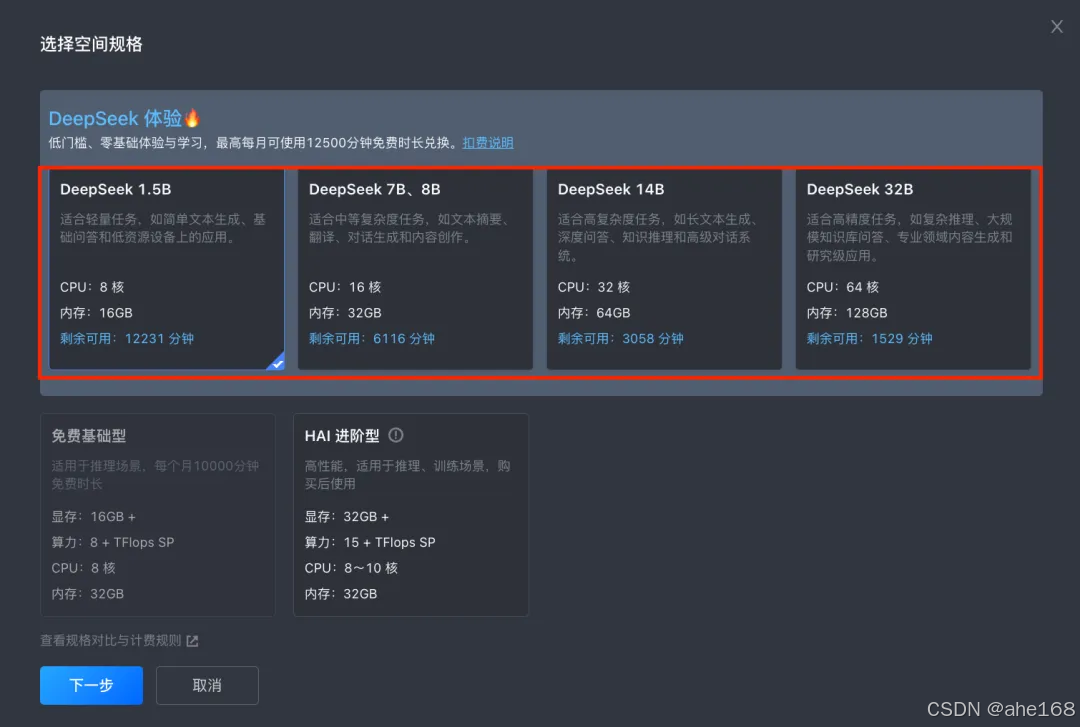1080x727 pixels.
Task: Click the flame icon next to DeepSeek 体验
Action: click(192, 118)
